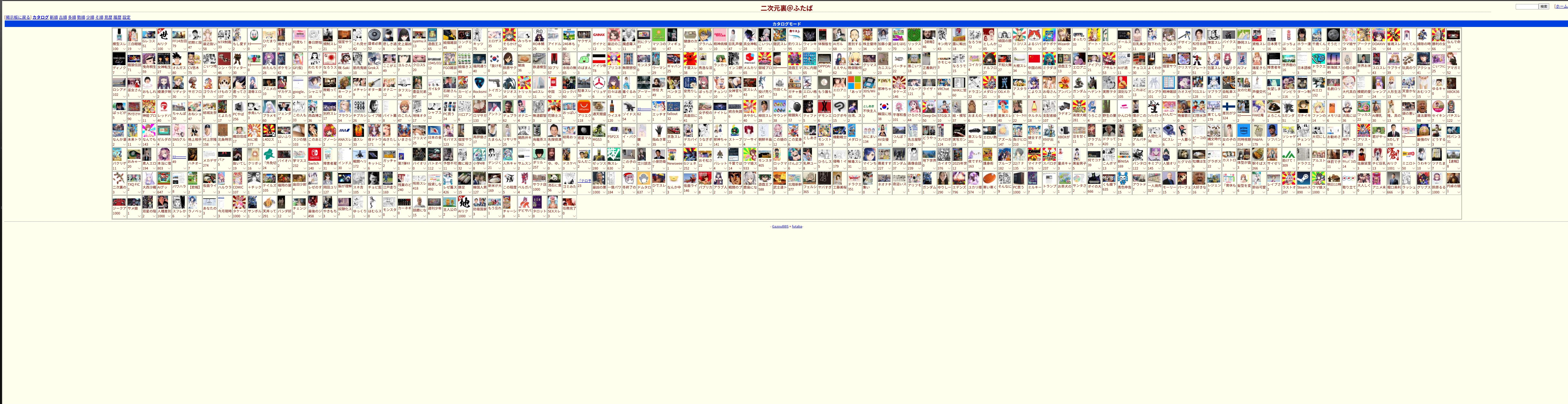Open the Nintendo Switch logo thread thumbnail
The image size is (1568, 404).
315,154
